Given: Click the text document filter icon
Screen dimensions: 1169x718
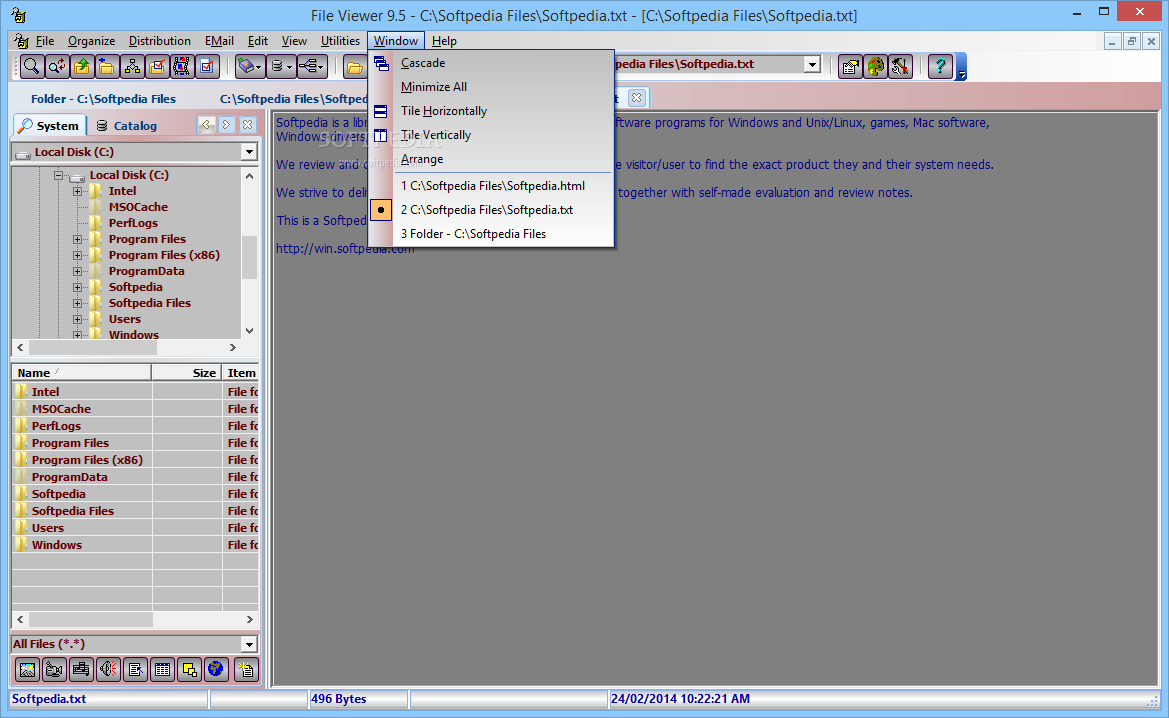Looking at the screenshot, I should (135, 670).
